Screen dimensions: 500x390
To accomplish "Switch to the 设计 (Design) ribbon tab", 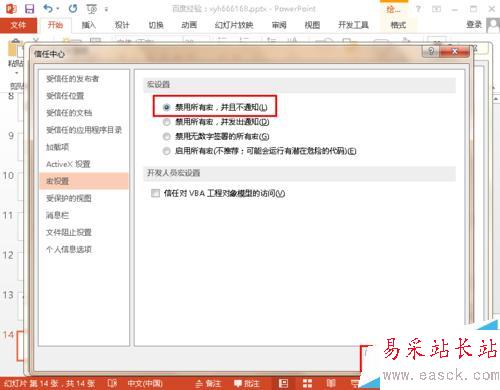I will 122,25.
